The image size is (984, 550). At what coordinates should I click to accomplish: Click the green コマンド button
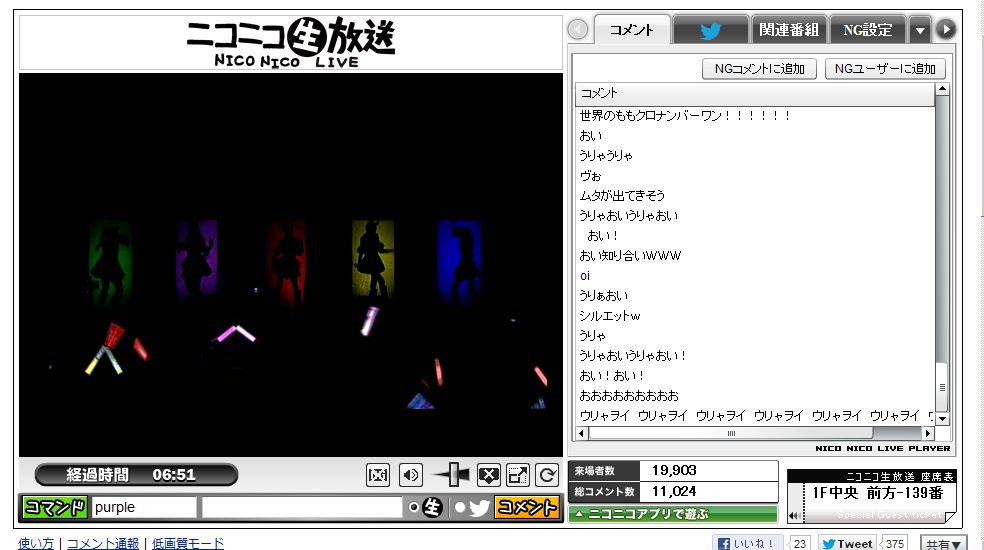click(x=55, y=507)
